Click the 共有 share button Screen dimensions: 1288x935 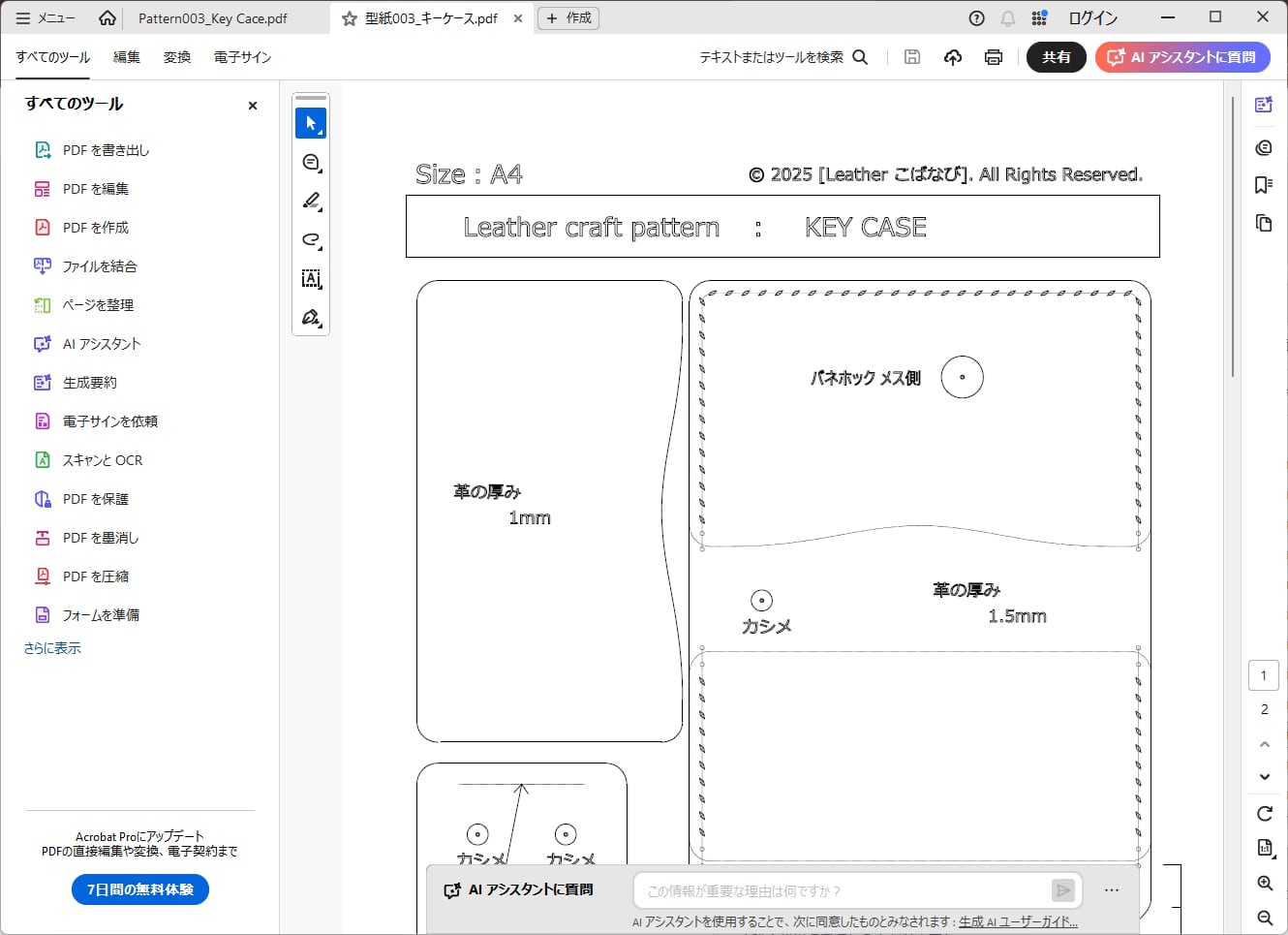pos(1057,57)
